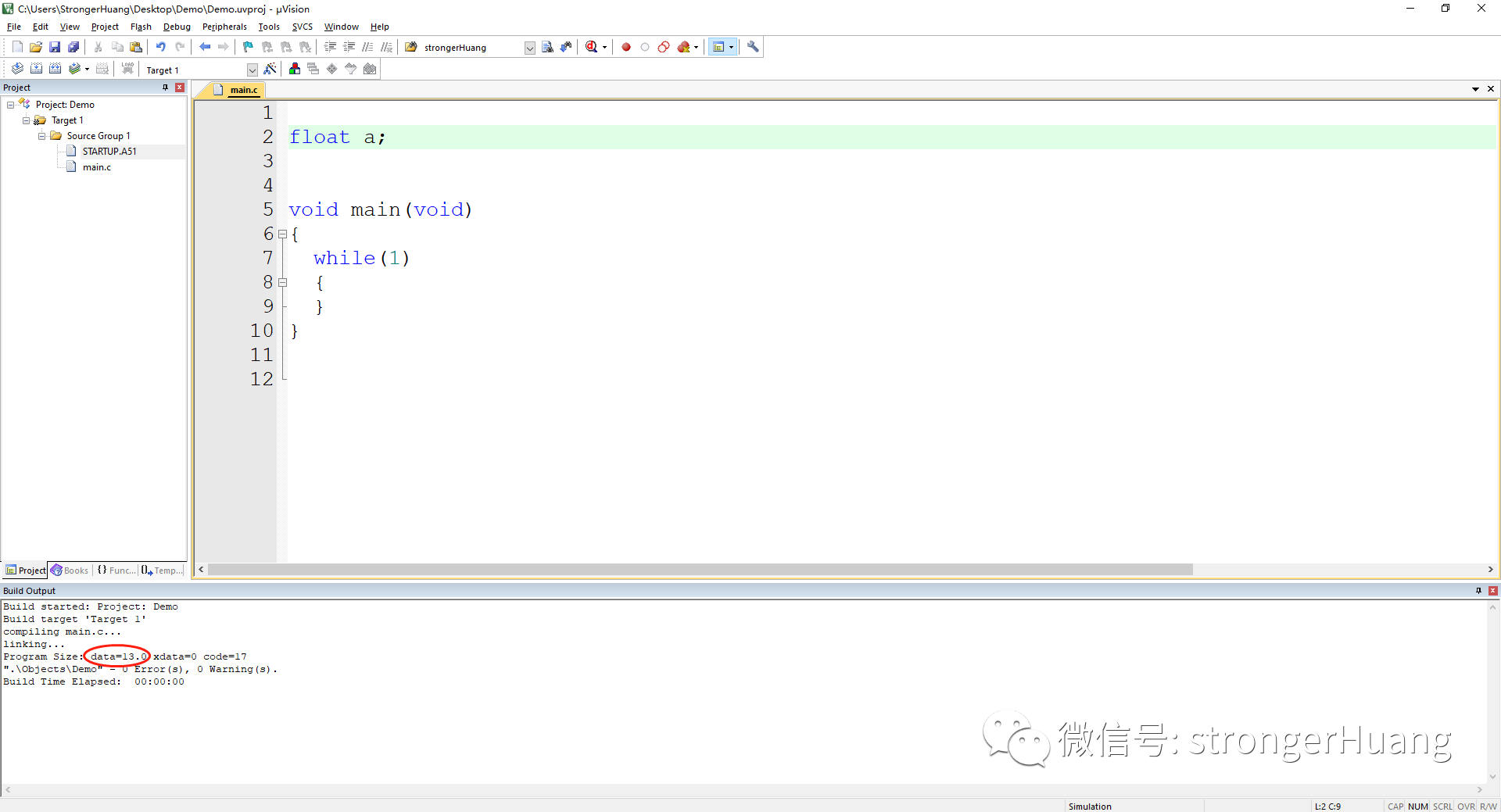The image size is (1501, 812).
Task: Close the Build Output panel
Action: pos(1492,591)
